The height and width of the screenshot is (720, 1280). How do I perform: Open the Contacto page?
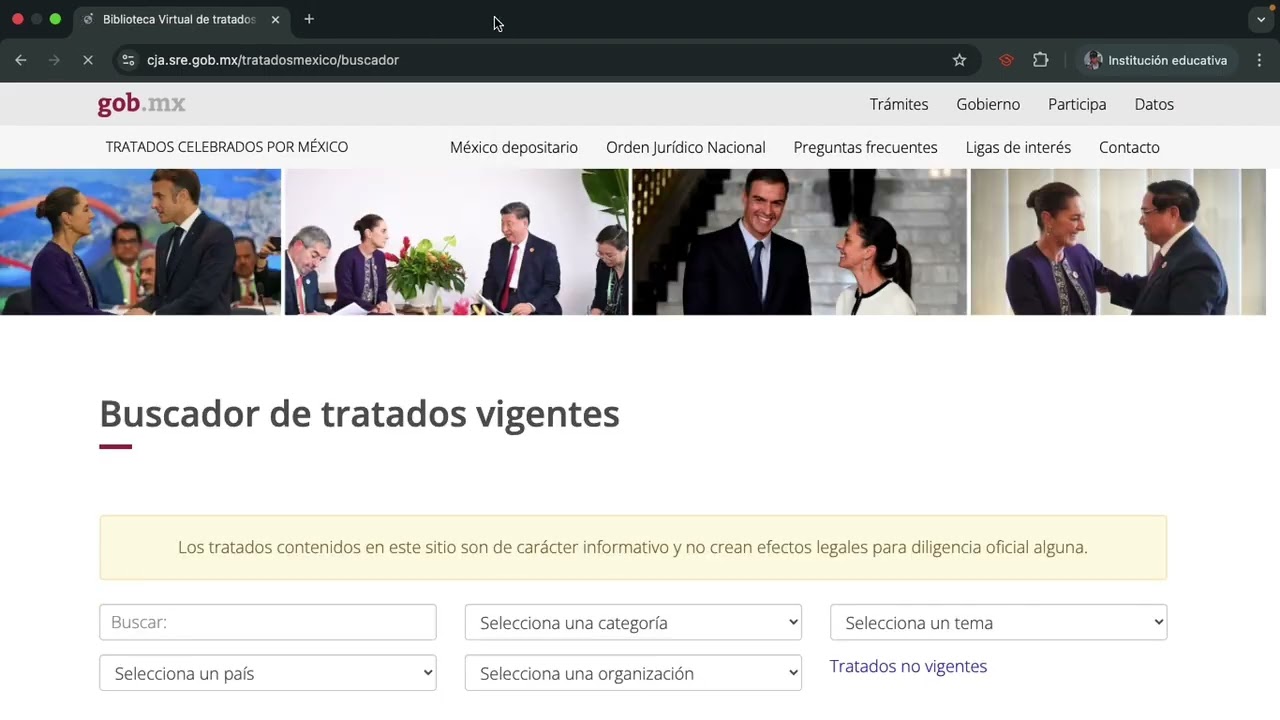pos(1129,147)
